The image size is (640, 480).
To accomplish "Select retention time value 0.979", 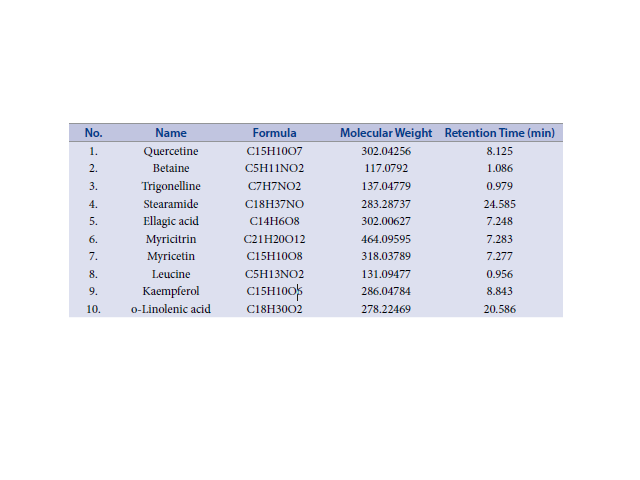I will point(500,186).
